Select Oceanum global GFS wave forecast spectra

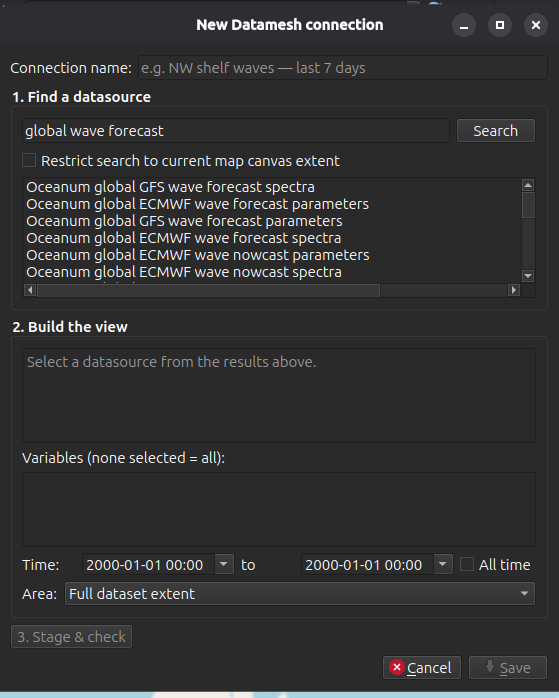point(170,187)
